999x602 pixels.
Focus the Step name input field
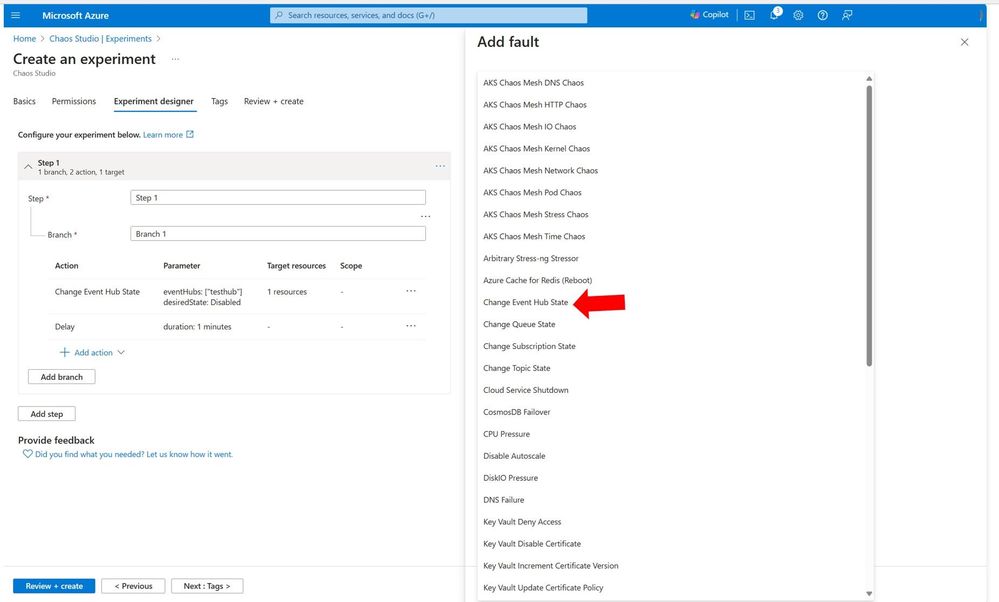[278, 197]
